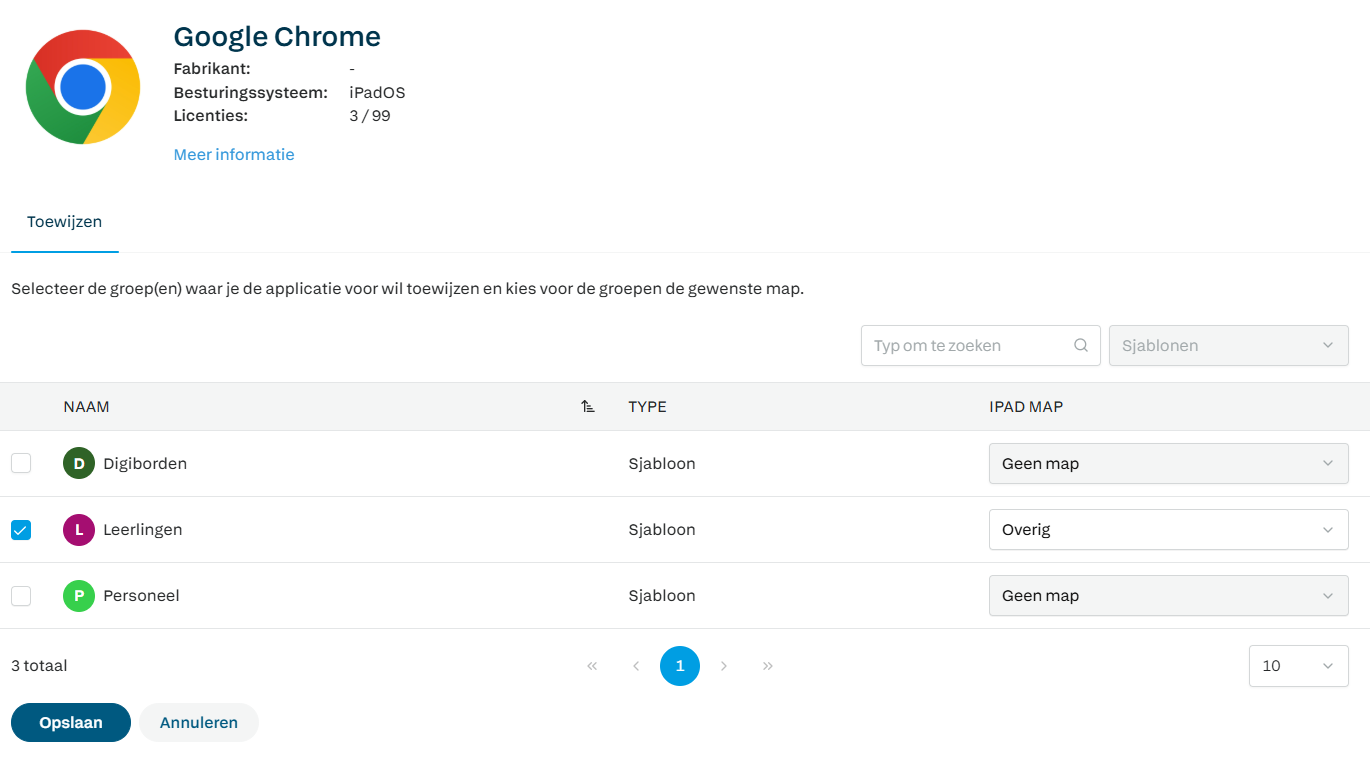Click the Digiborden green avatar icon
Viewport: 1370px width, 761px height.
[79, 464]
